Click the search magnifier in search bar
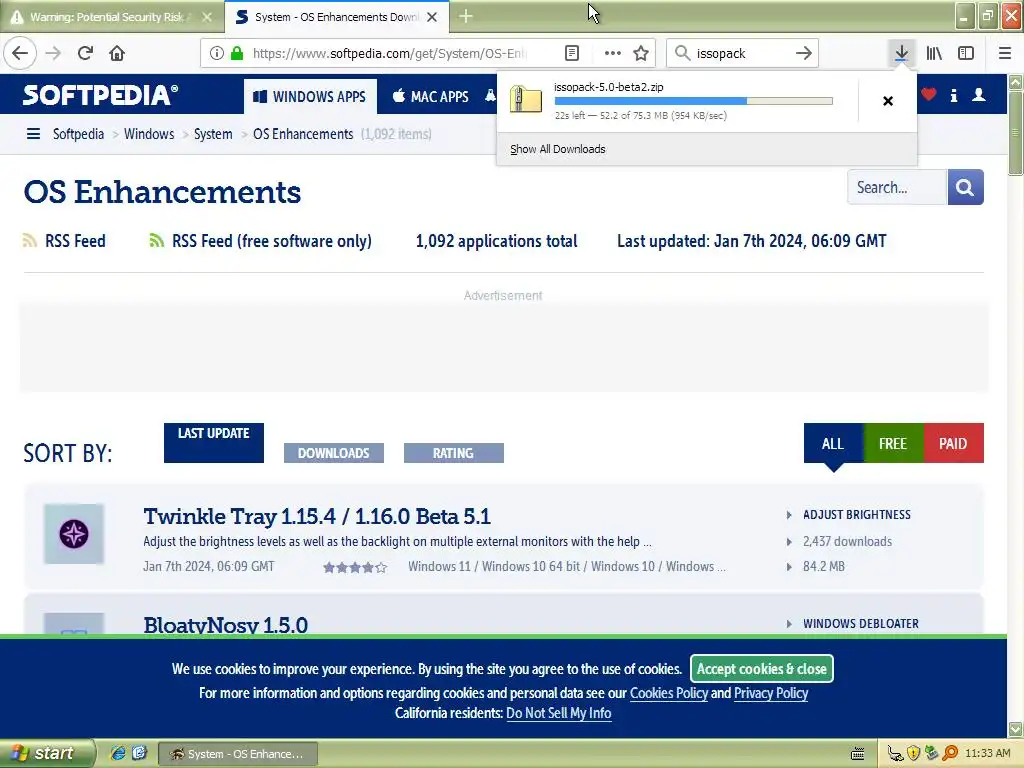Viewport: 1024px width, 768px height. (x=682, y=53)
